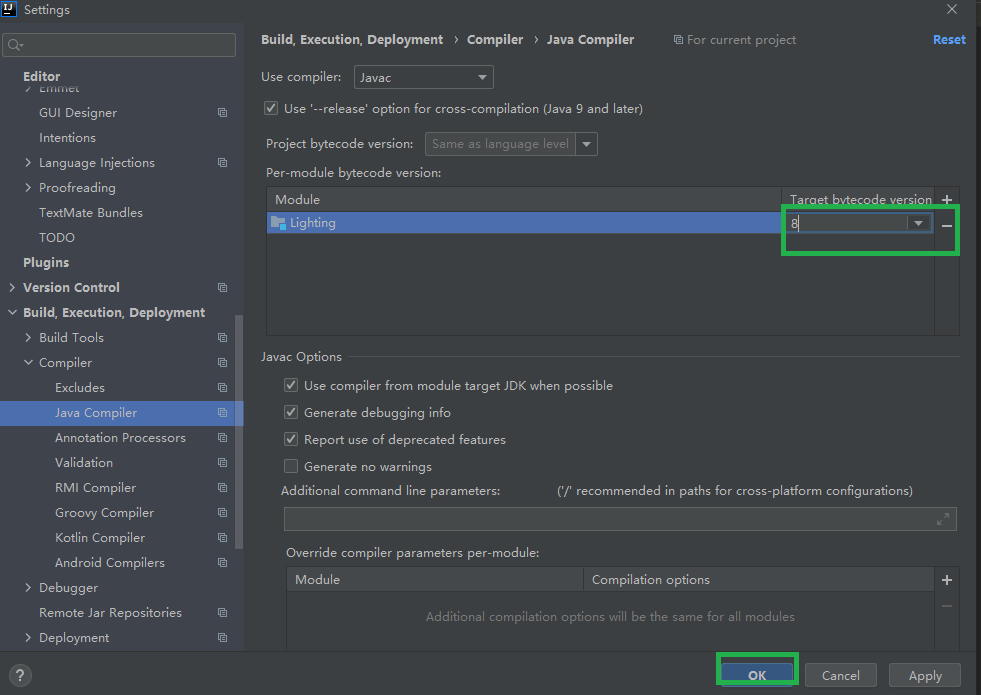
Task: Open the Annotation Processors settings page
Action: point(120,438)
